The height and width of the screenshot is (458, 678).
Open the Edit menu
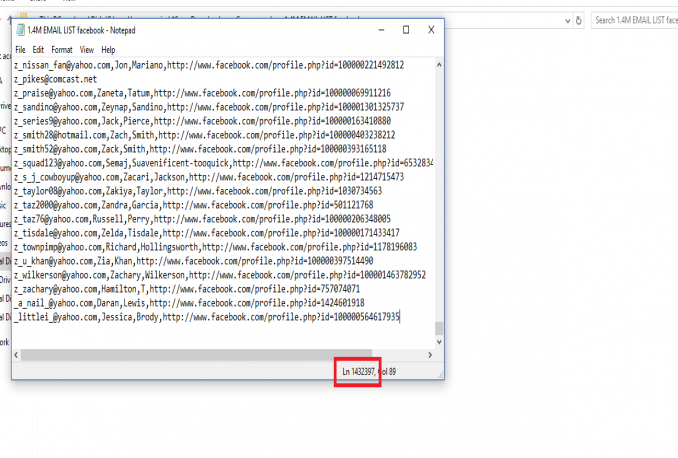click(38, 49)
